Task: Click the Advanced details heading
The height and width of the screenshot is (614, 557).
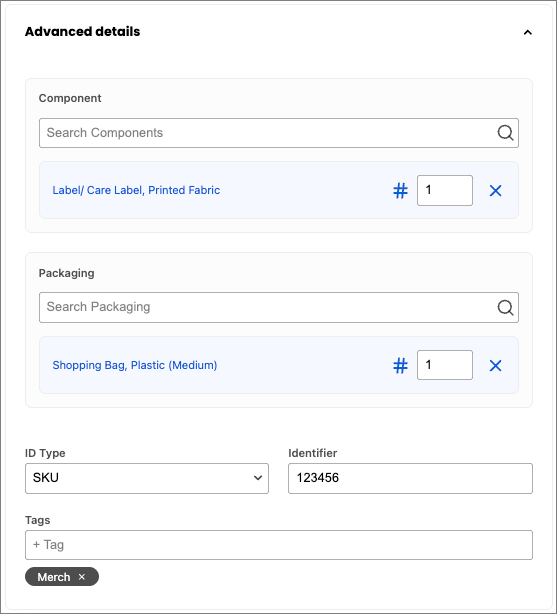Action: [x=82, y=32]
